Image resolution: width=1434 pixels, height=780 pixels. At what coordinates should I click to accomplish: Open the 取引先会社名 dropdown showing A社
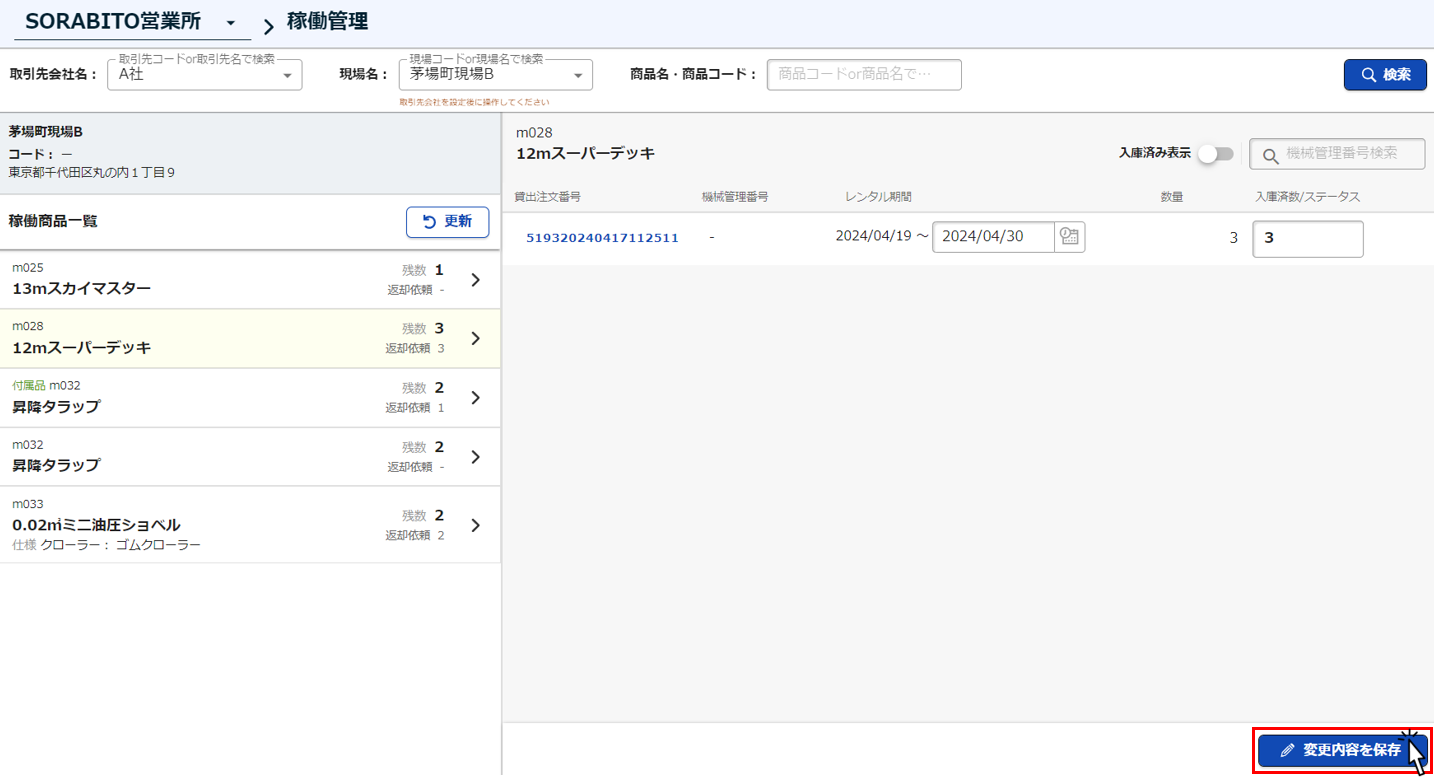[x=204, y=75]
